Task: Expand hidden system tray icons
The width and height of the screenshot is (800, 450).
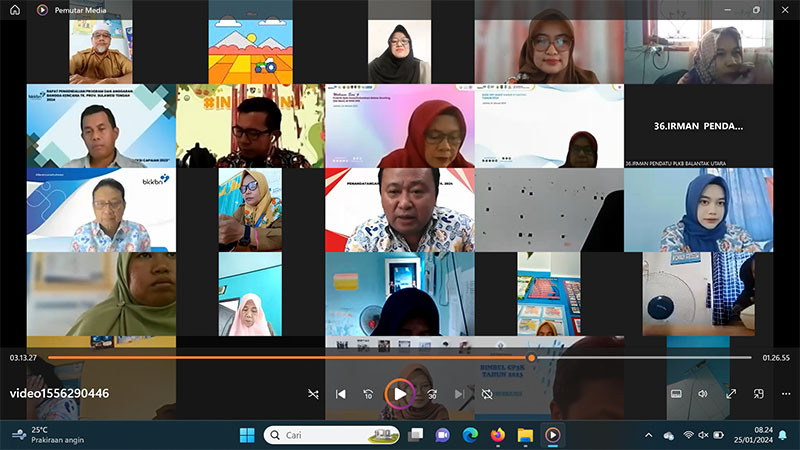Action: tap(648, 435)
